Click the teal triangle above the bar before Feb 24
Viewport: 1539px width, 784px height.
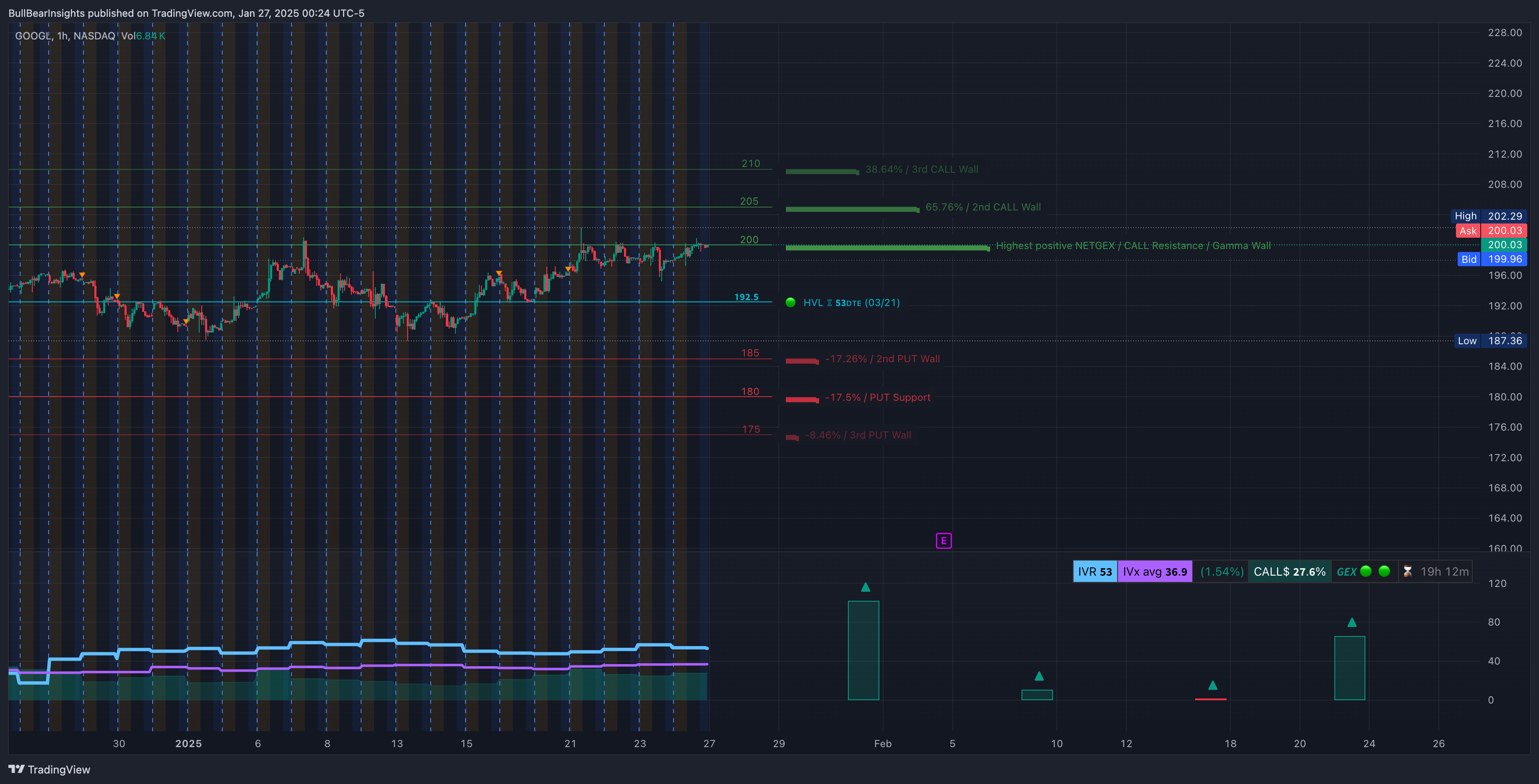[x=1352, y=622]
